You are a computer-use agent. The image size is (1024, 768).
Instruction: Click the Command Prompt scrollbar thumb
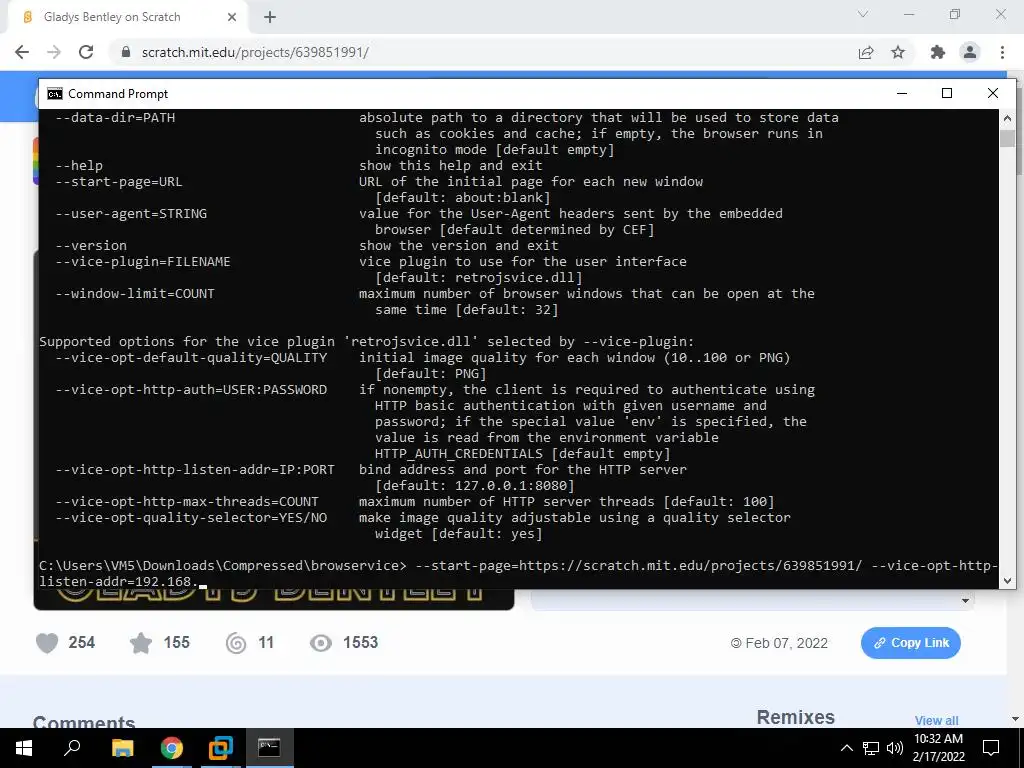tap(1007, 138)
